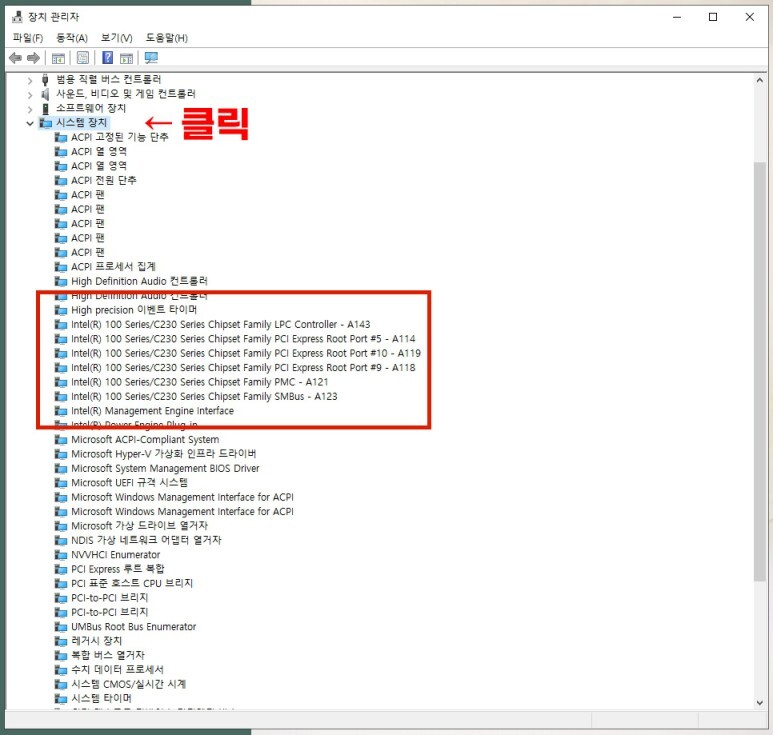The height and width of the screenshot is (735, 773).
Task: Click the blue Help question-mark icon
Action: point(107,58)
